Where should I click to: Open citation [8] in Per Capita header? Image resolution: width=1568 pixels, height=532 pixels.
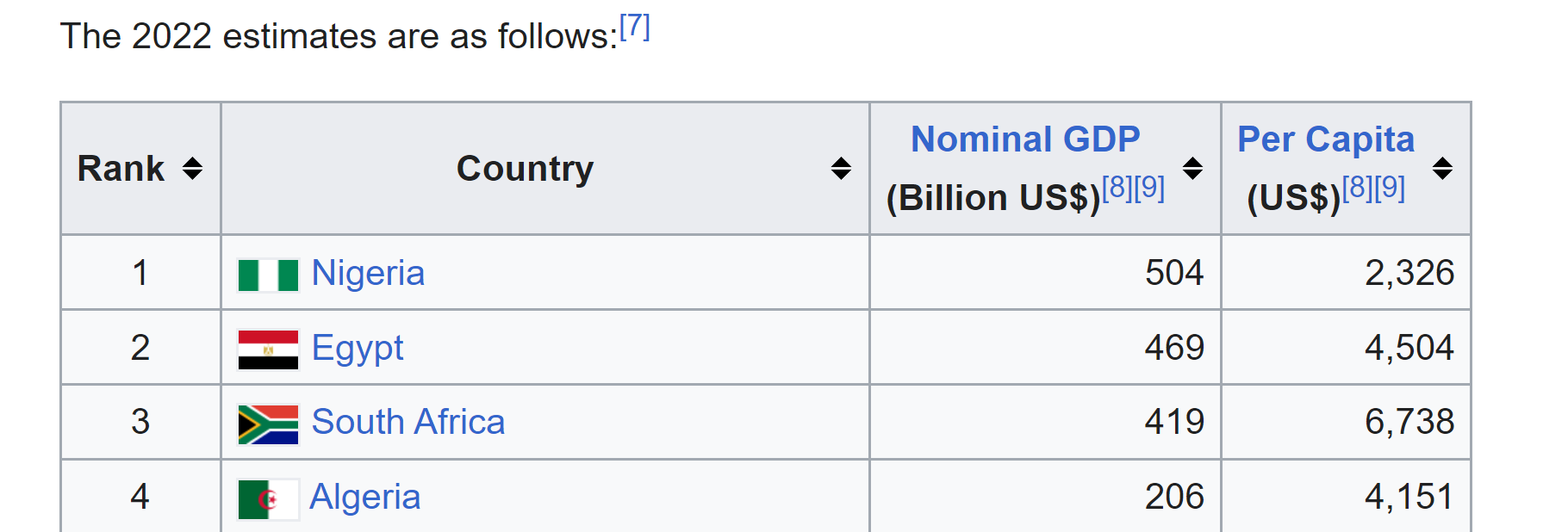(1358, 187)
